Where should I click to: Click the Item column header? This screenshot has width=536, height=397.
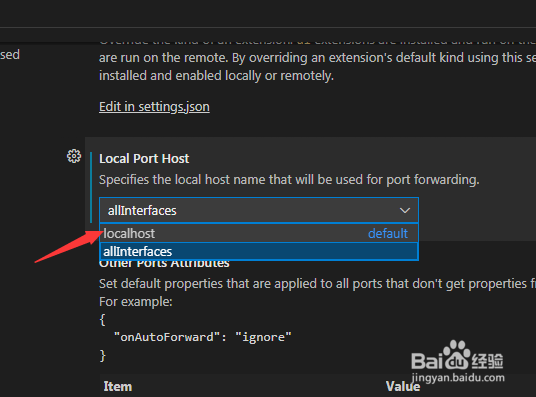pos(118,386)
